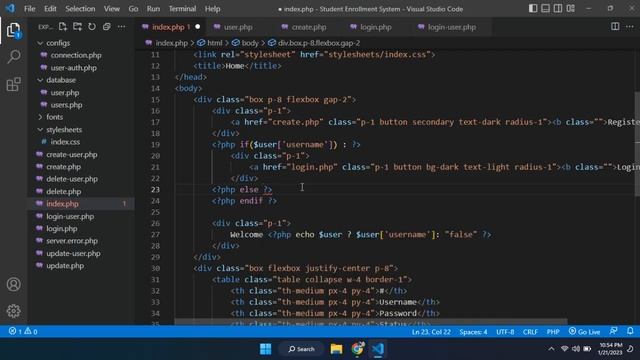Click Go Live in status bar
Screen dimensions: 640x360
(584, 331)
